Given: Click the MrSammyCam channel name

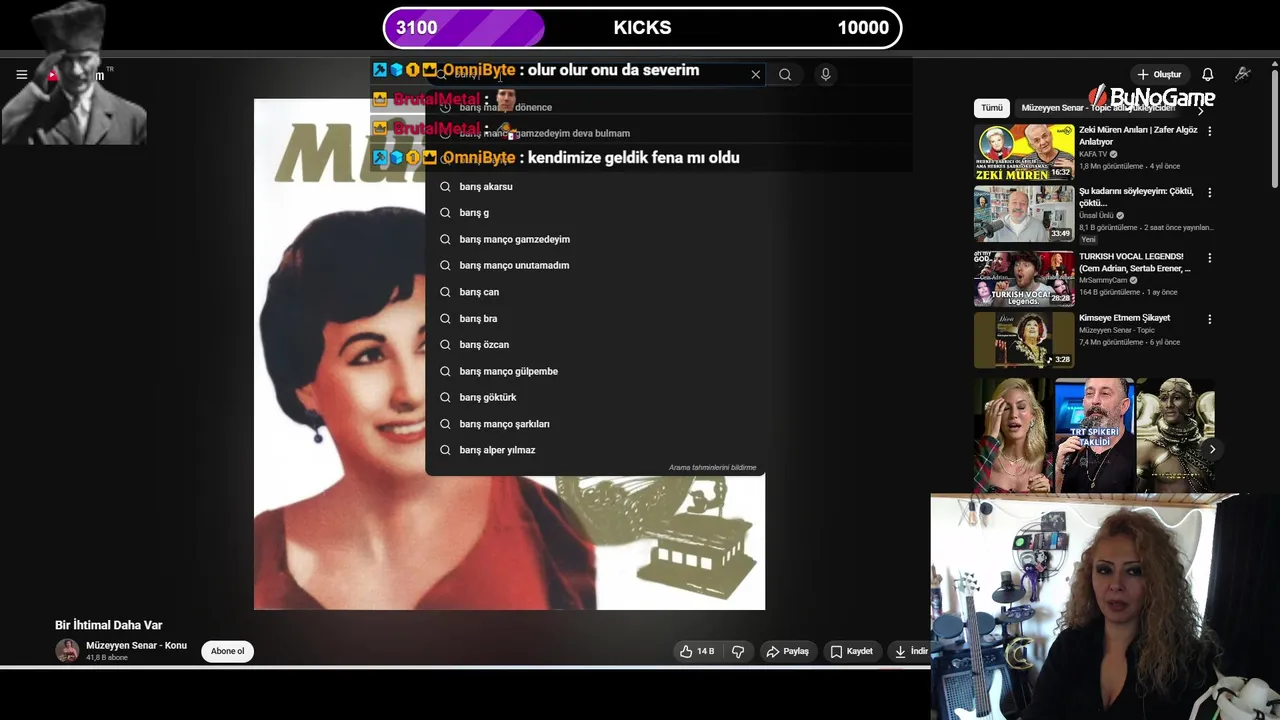Looking at the screenshot, I should coord(1103,280).
